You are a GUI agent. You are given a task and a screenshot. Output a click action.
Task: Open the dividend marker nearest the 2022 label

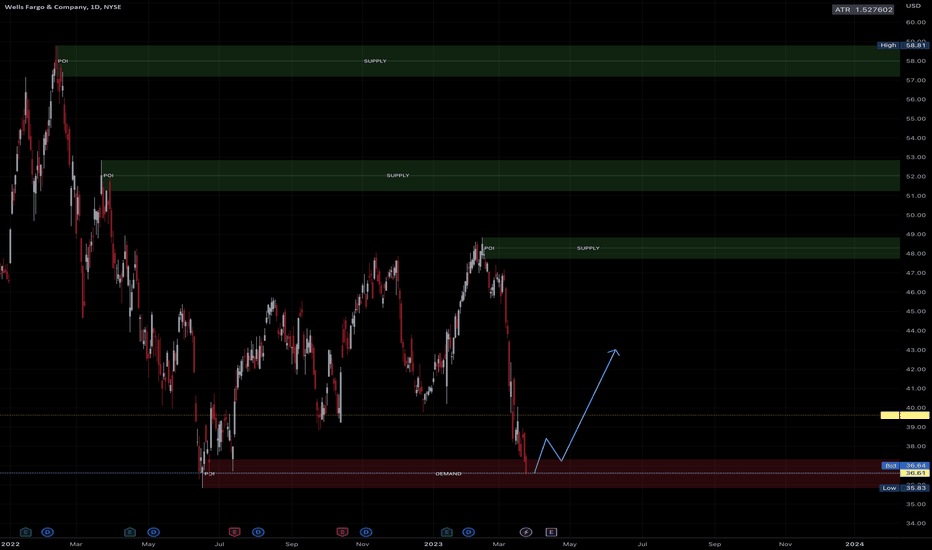pos(48,532)
